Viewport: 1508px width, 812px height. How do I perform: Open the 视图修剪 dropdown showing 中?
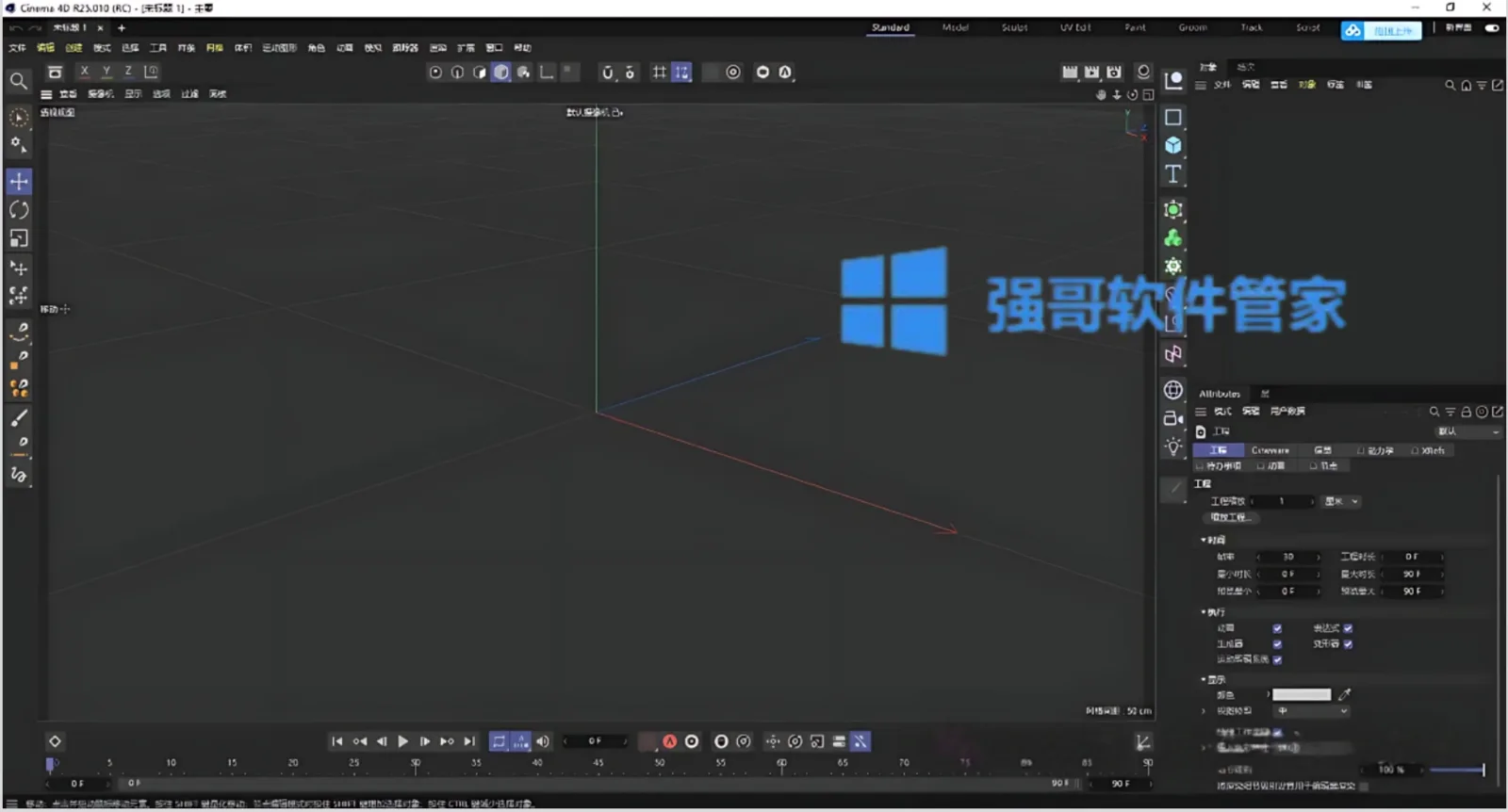[x=1313, y=711]
